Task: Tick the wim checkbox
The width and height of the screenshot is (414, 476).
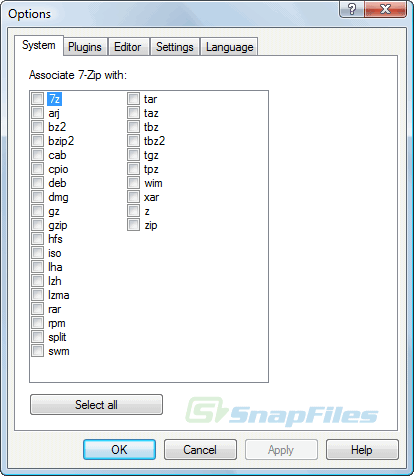Action: 133,183
